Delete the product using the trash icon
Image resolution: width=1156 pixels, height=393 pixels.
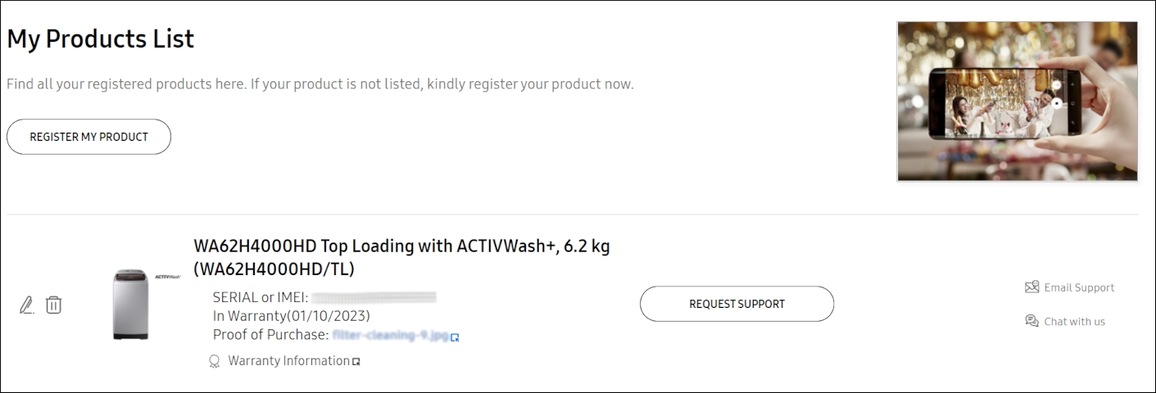(x=54, y=305)
